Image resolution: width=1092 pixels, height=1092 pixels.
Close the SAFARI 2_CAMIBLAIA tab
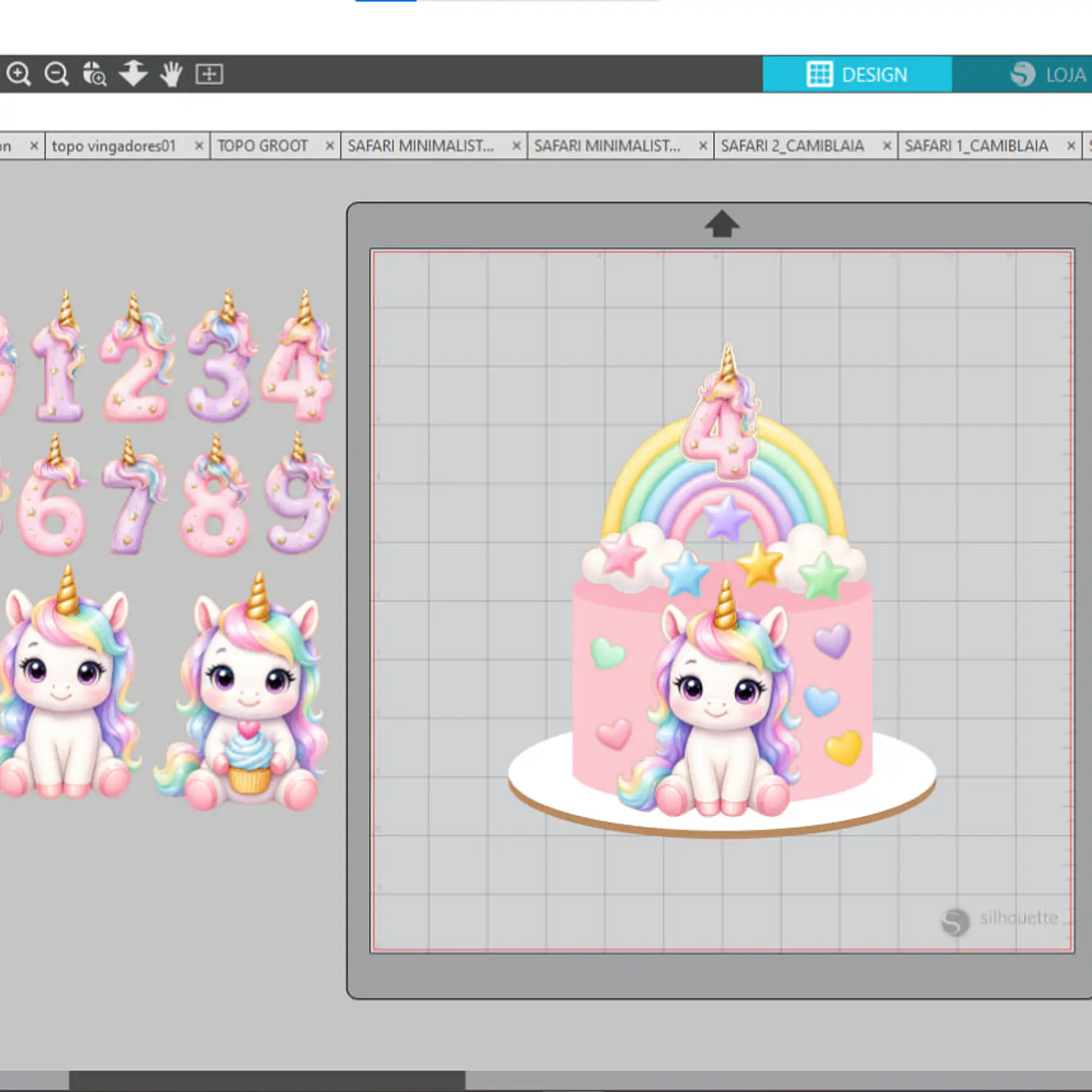(887, 146)
